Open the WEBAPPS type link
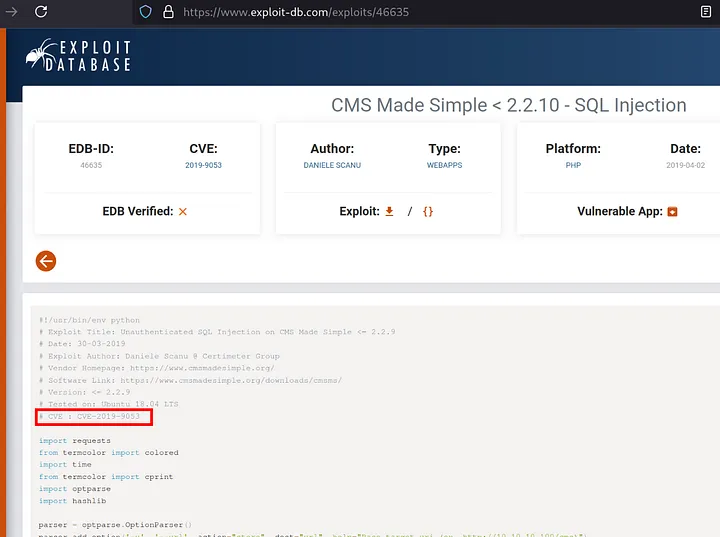This screenshot has width=720, height=537. point(444,165)
